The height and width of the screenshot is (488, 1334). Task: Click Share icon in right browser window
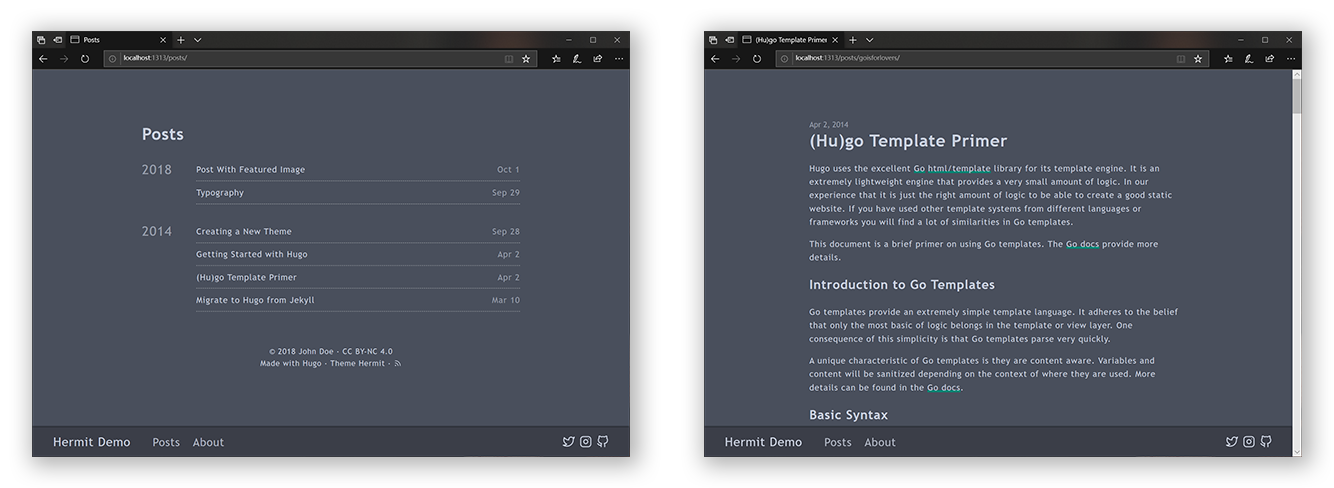click(1269, 59)
